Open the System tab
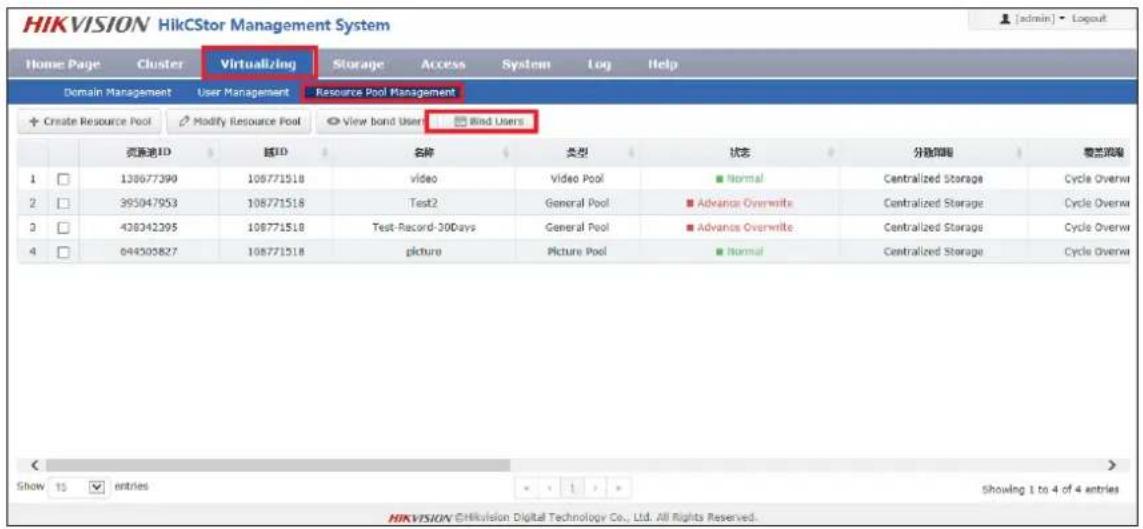 (526, 65)
